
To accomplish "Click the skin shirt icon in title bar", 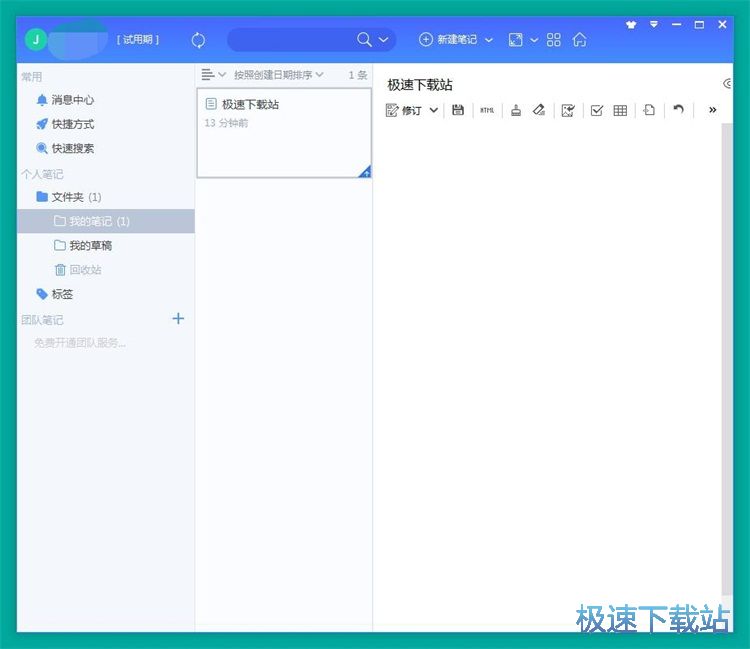I will tap(631, 25).
